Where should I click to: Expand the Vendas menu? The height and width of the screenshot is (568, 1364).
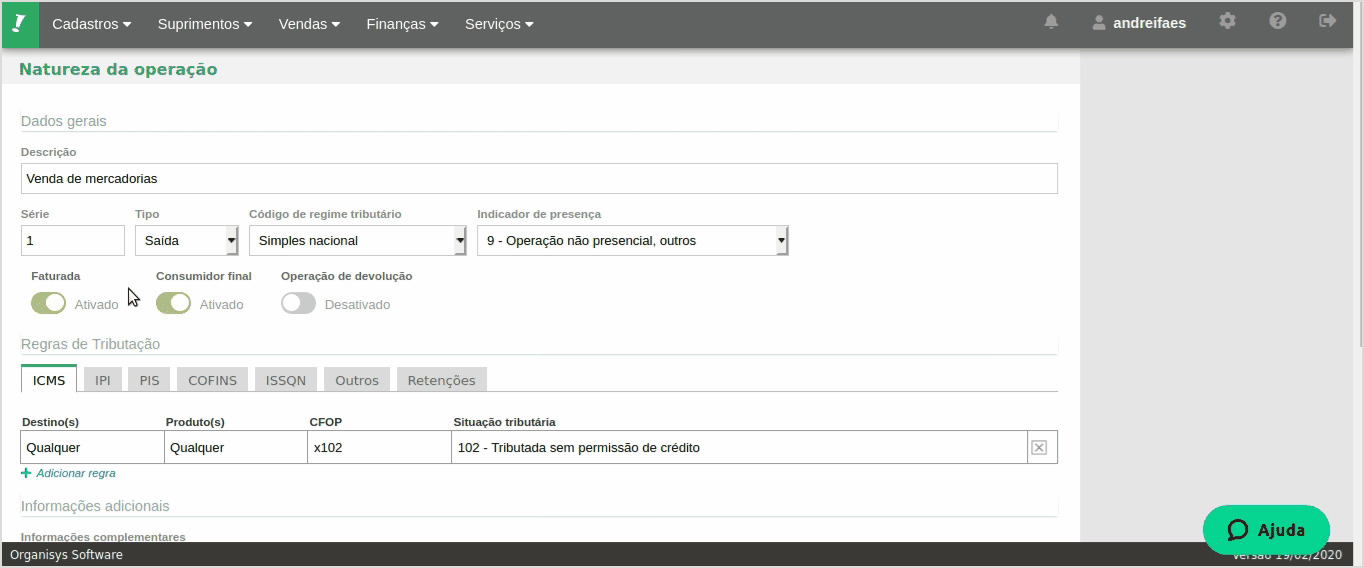coord(309,24)
